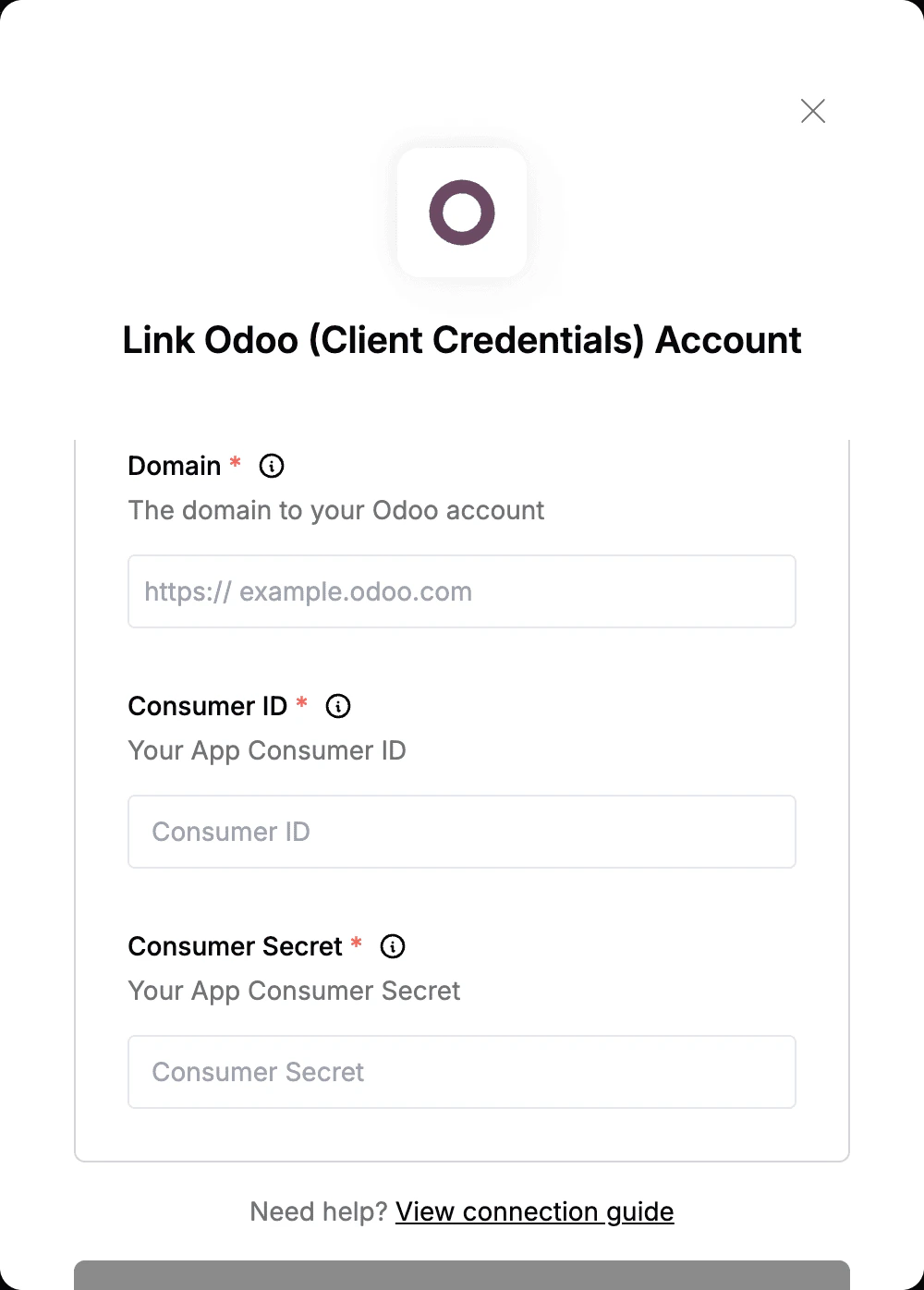Screen dimensions: 924x1290
Task: Click the Link Odoo Account heading
Action: [x=462, y=340]
